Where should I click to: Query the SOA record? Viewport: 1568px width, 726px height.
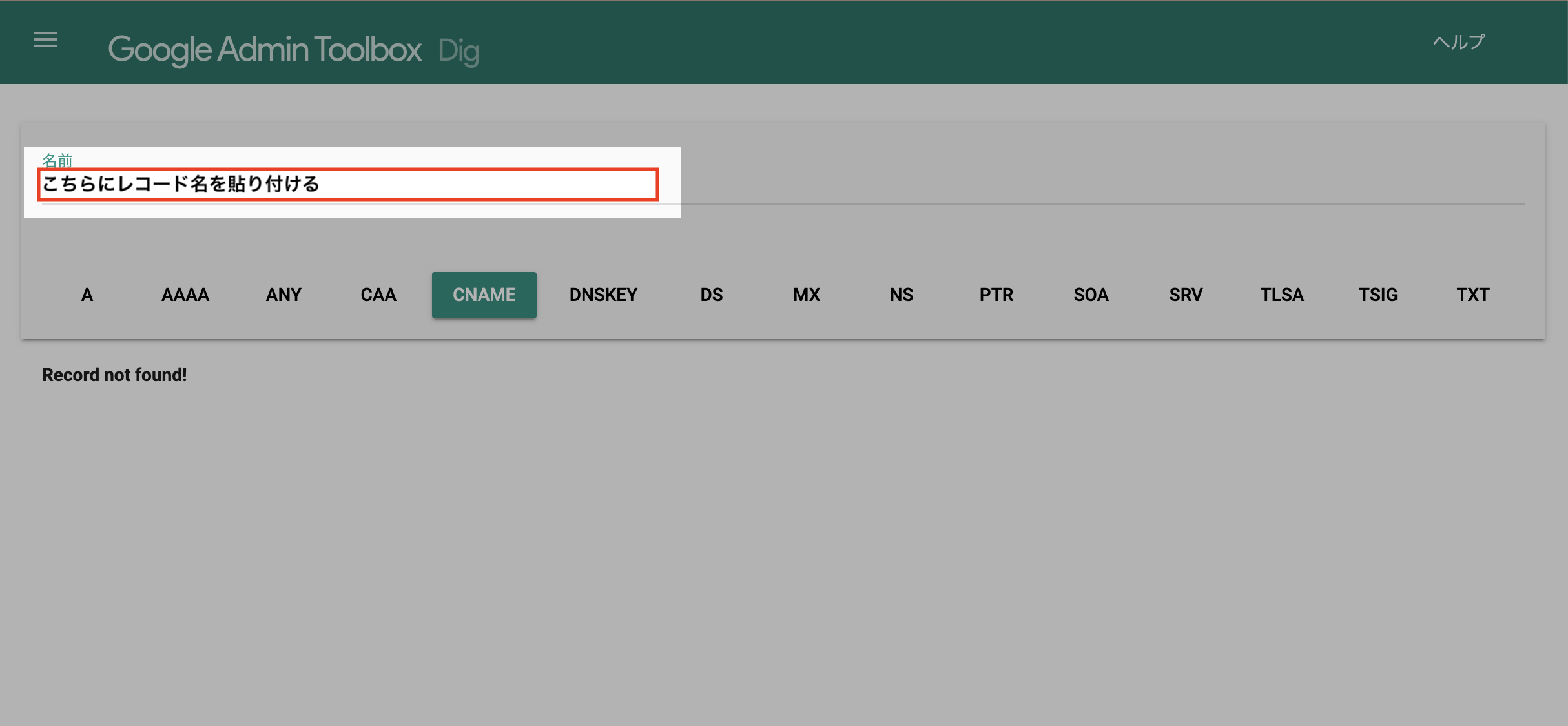point(1091,295)
